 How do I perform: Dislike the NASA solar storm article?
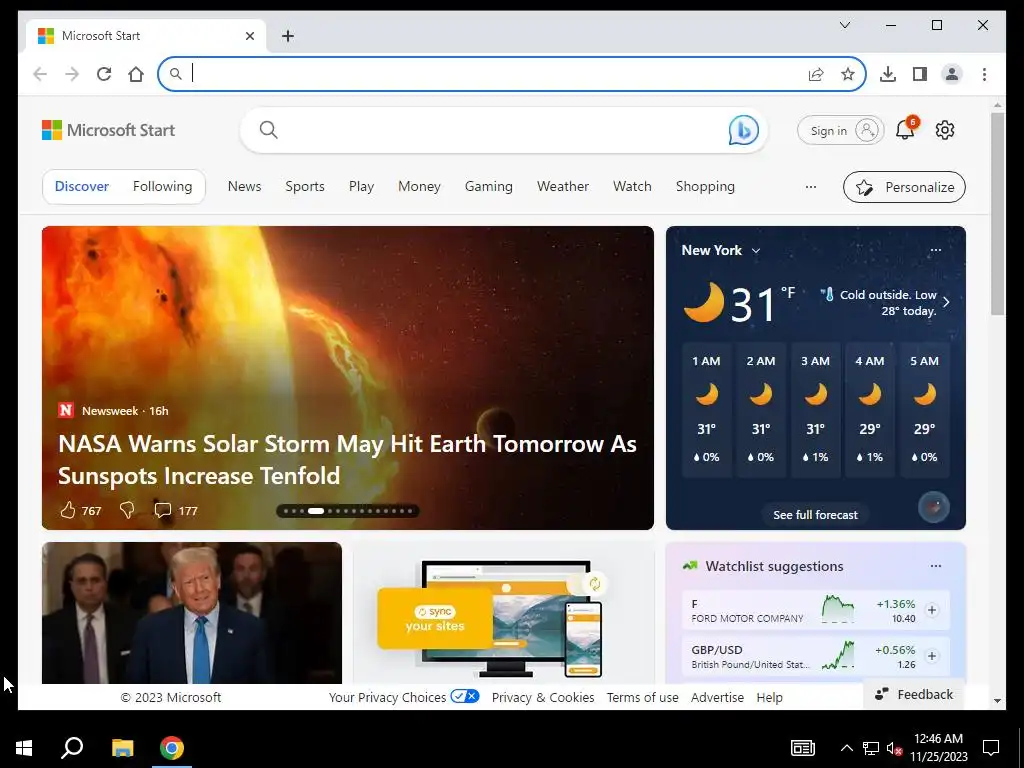[127, 510]
